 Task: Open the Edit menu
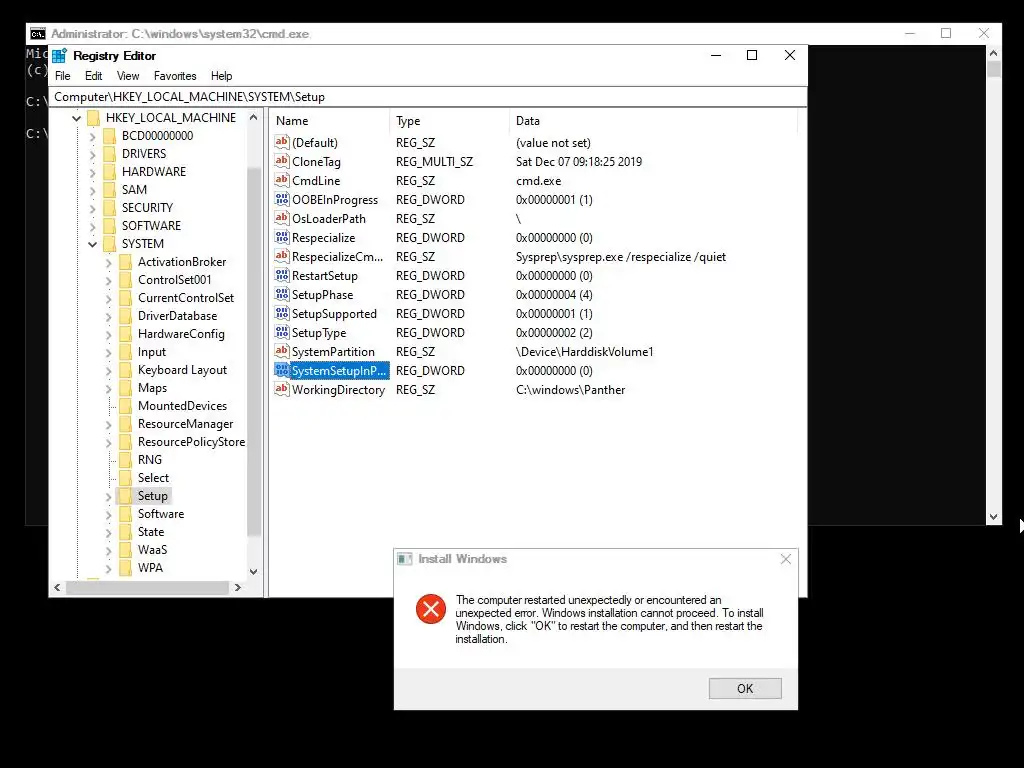(x=93, y=76)
